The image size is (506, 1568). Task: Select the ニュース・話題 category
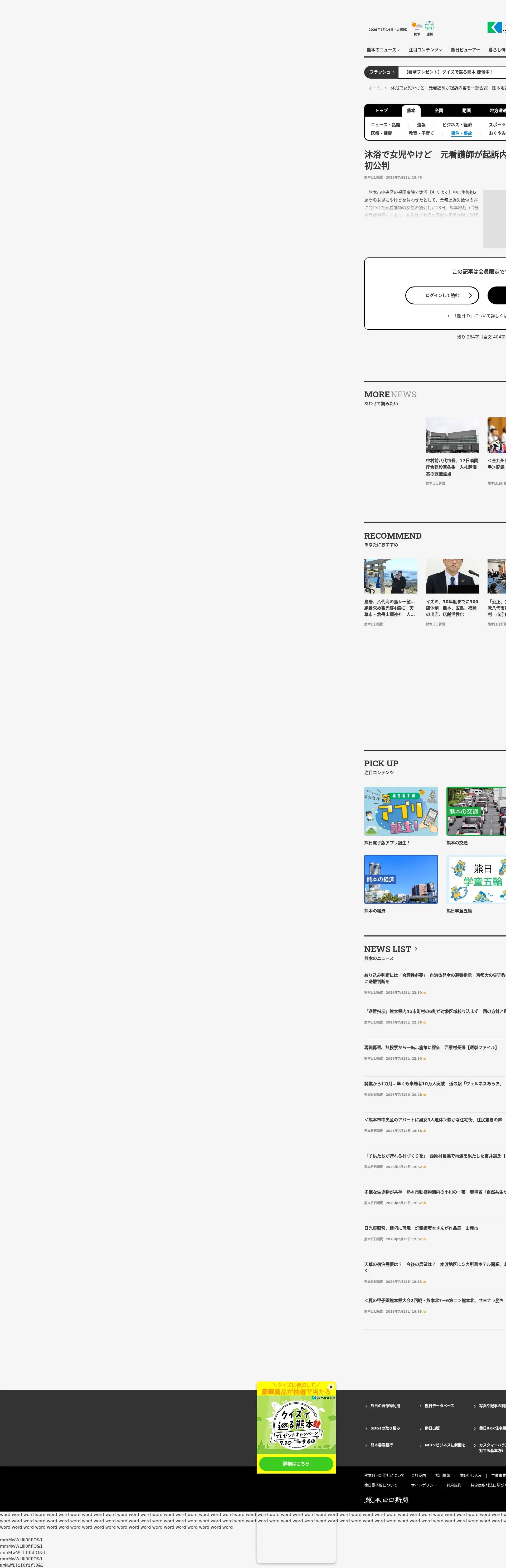click(x=386, y=125)
